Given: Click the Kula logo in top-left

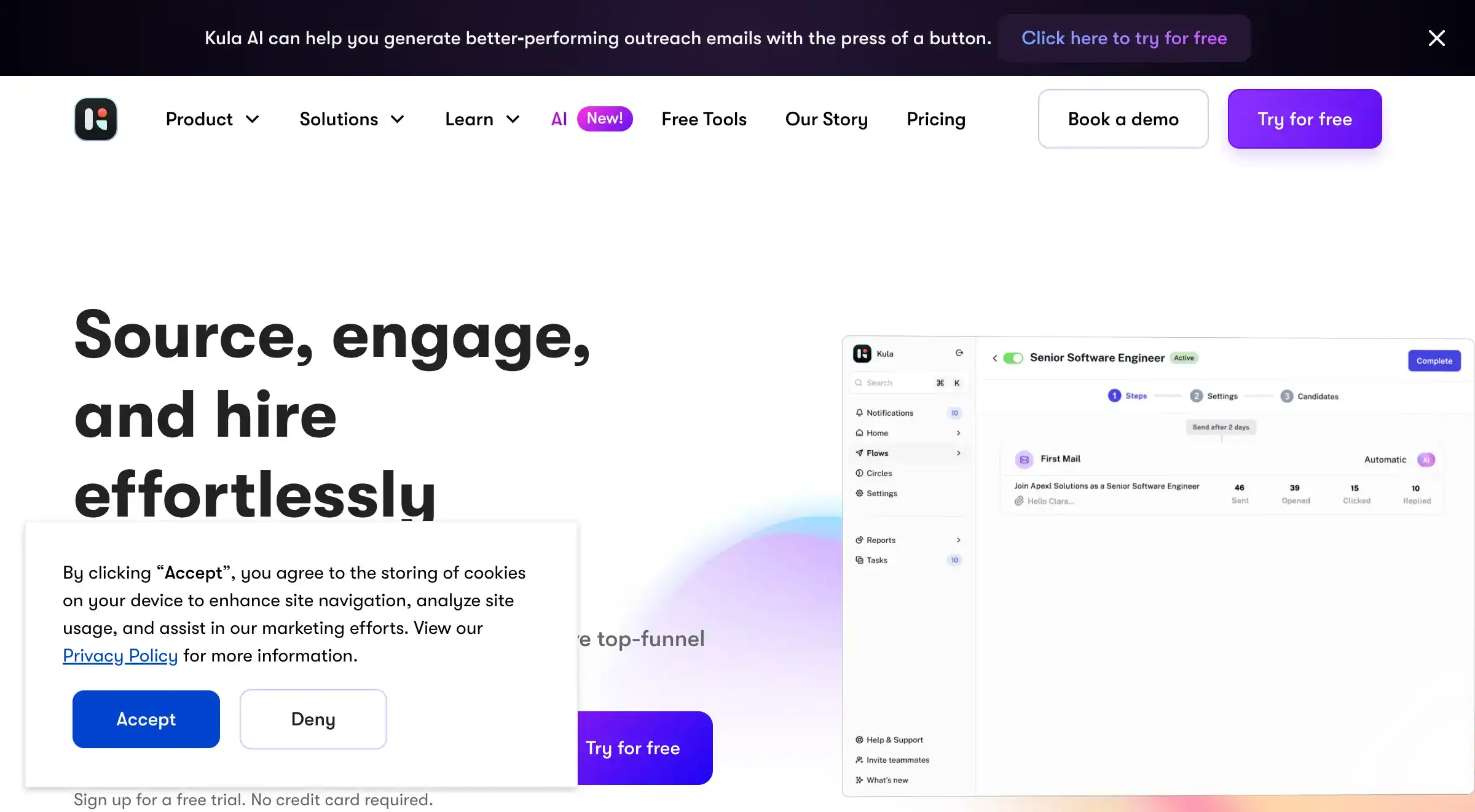Looking at the screenshot, I should [95, 118].
